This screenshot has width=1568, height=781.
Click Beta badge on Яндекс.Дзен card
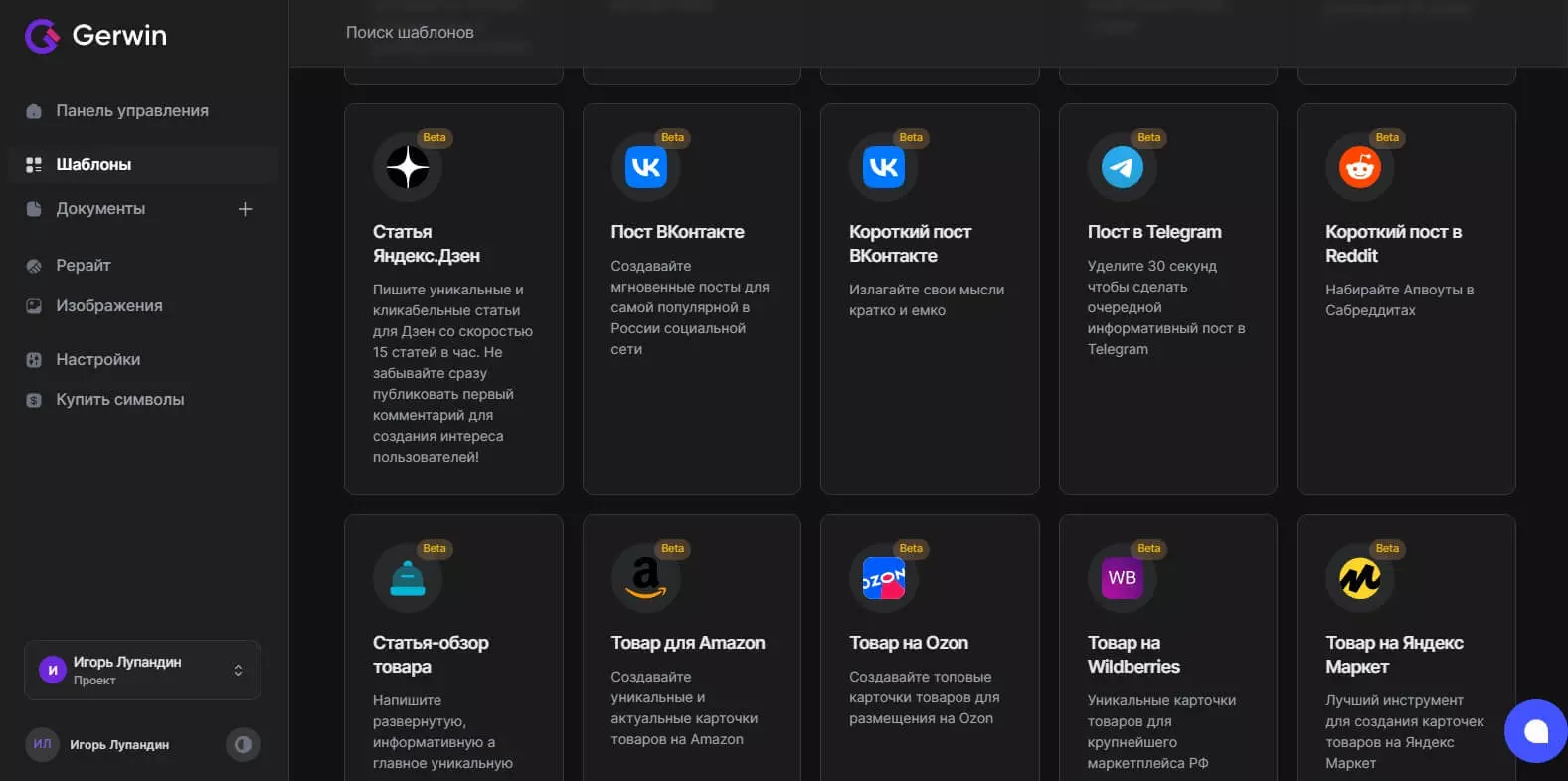[x=435, y=138]
